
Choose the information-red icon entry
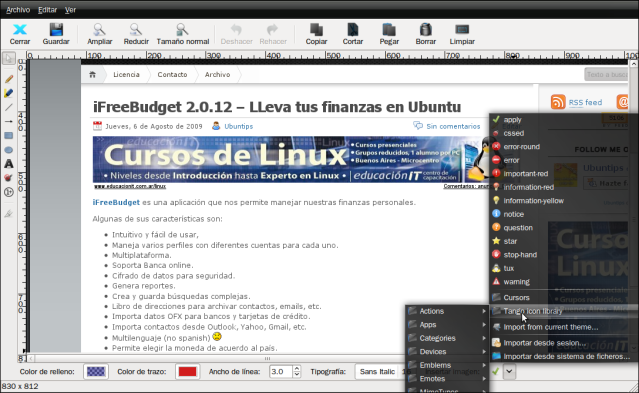564,187
